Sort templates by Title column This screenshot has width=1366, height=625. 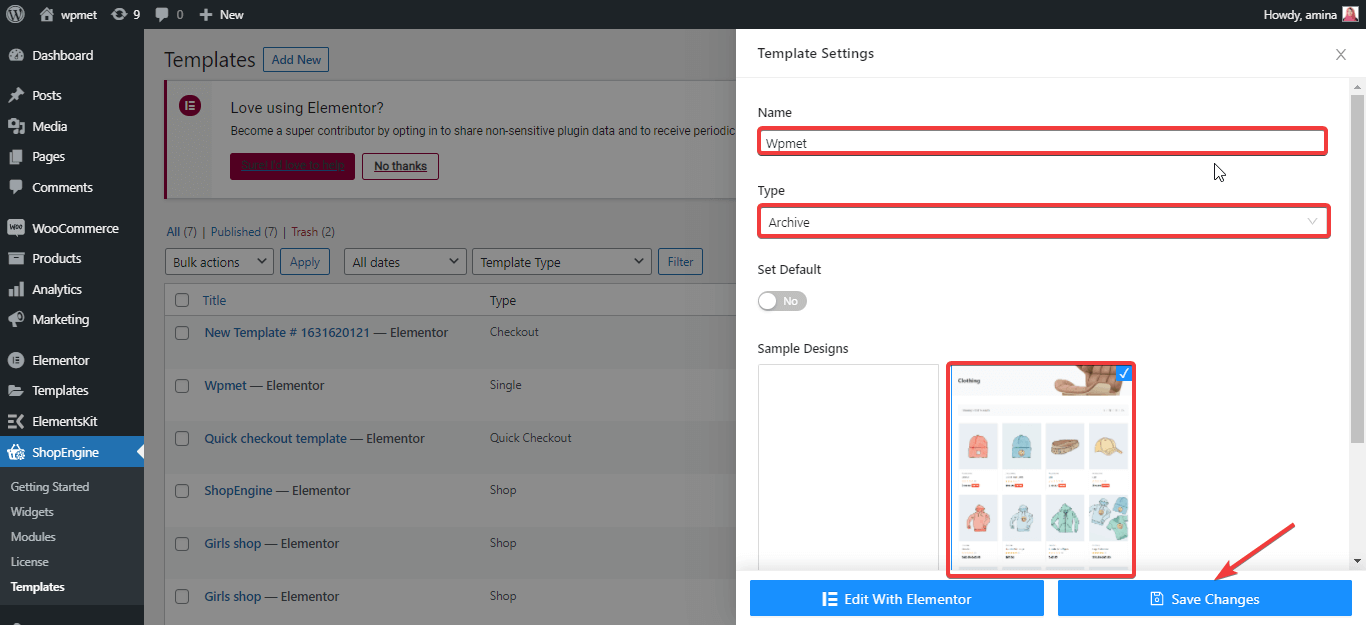coord(215,300)
